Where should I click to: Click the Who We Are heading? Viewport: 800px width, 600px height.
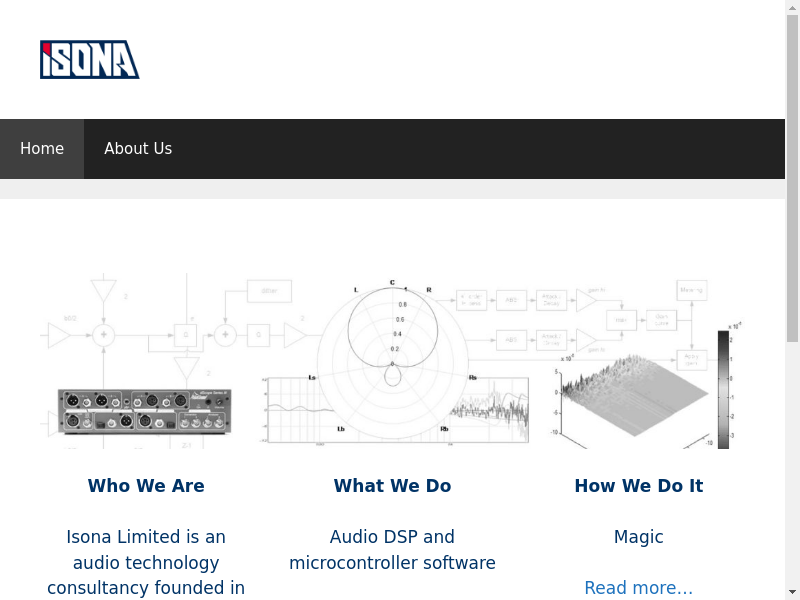pyautogui.click(x=146, y=486)
